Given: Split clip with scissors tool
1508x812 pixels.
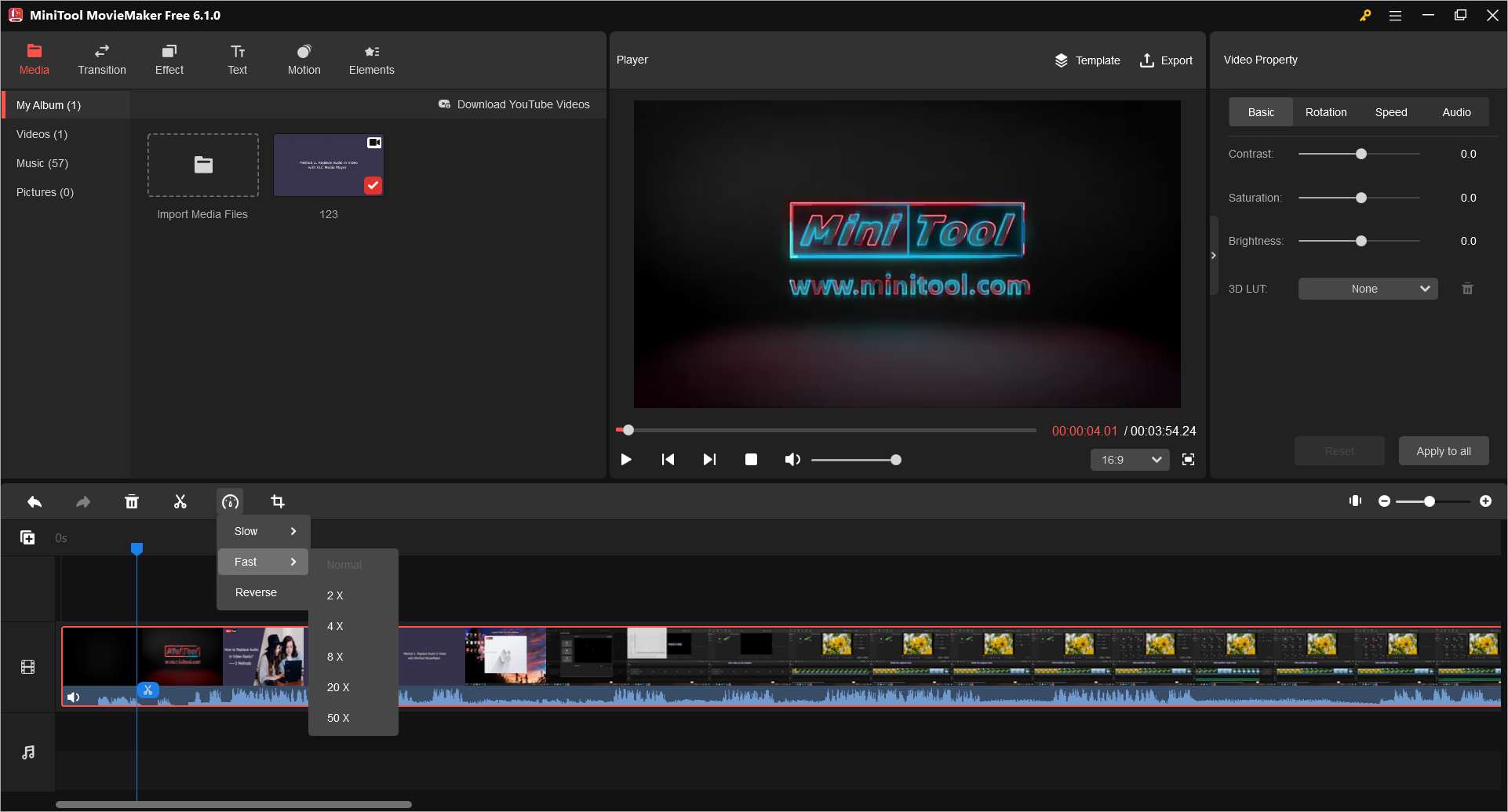Looking at the screenshot, I should pyautogui.click(x=180, y=501).
